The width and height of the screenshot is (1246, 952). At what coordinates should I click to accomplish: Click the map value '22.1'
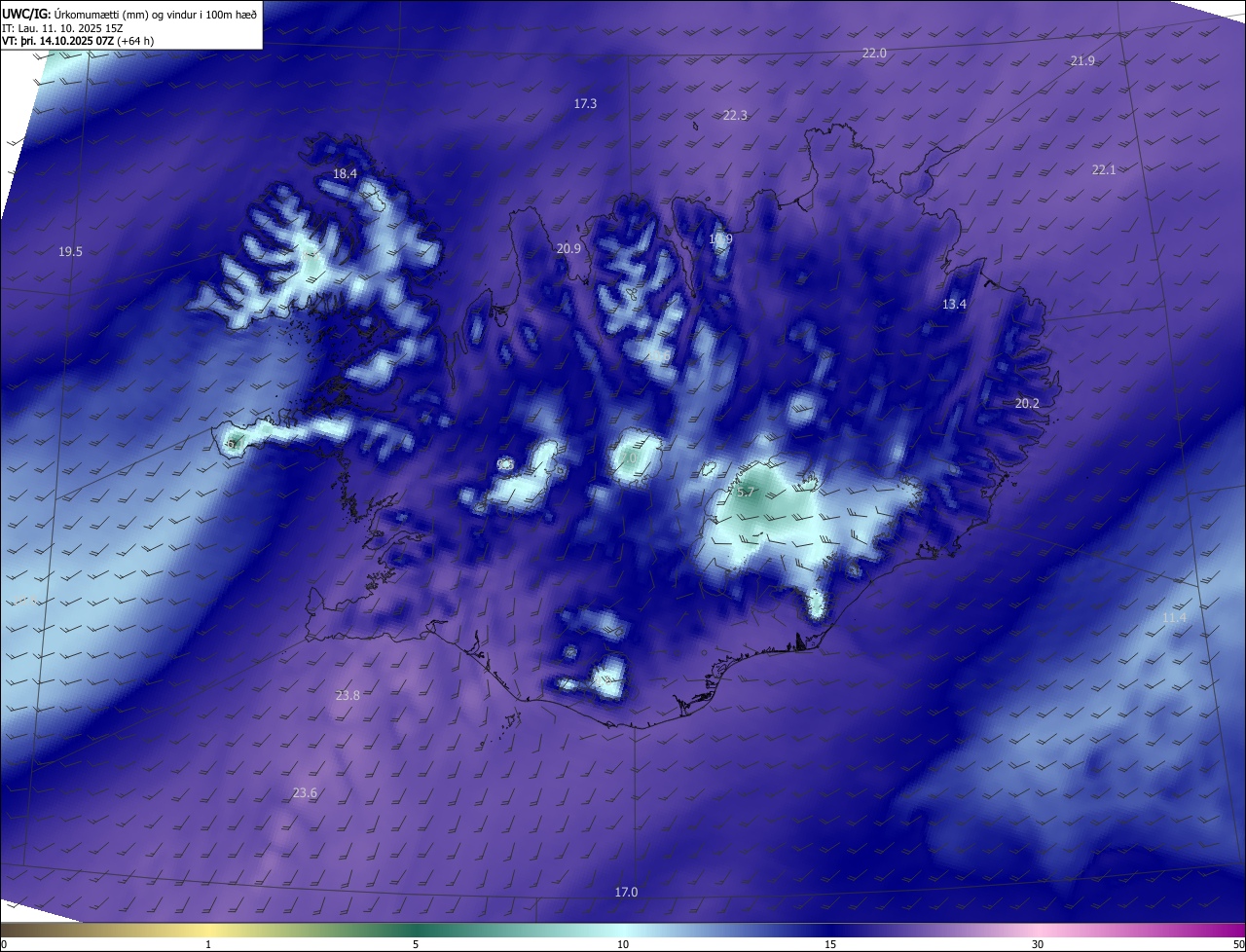click(1104, 169)
